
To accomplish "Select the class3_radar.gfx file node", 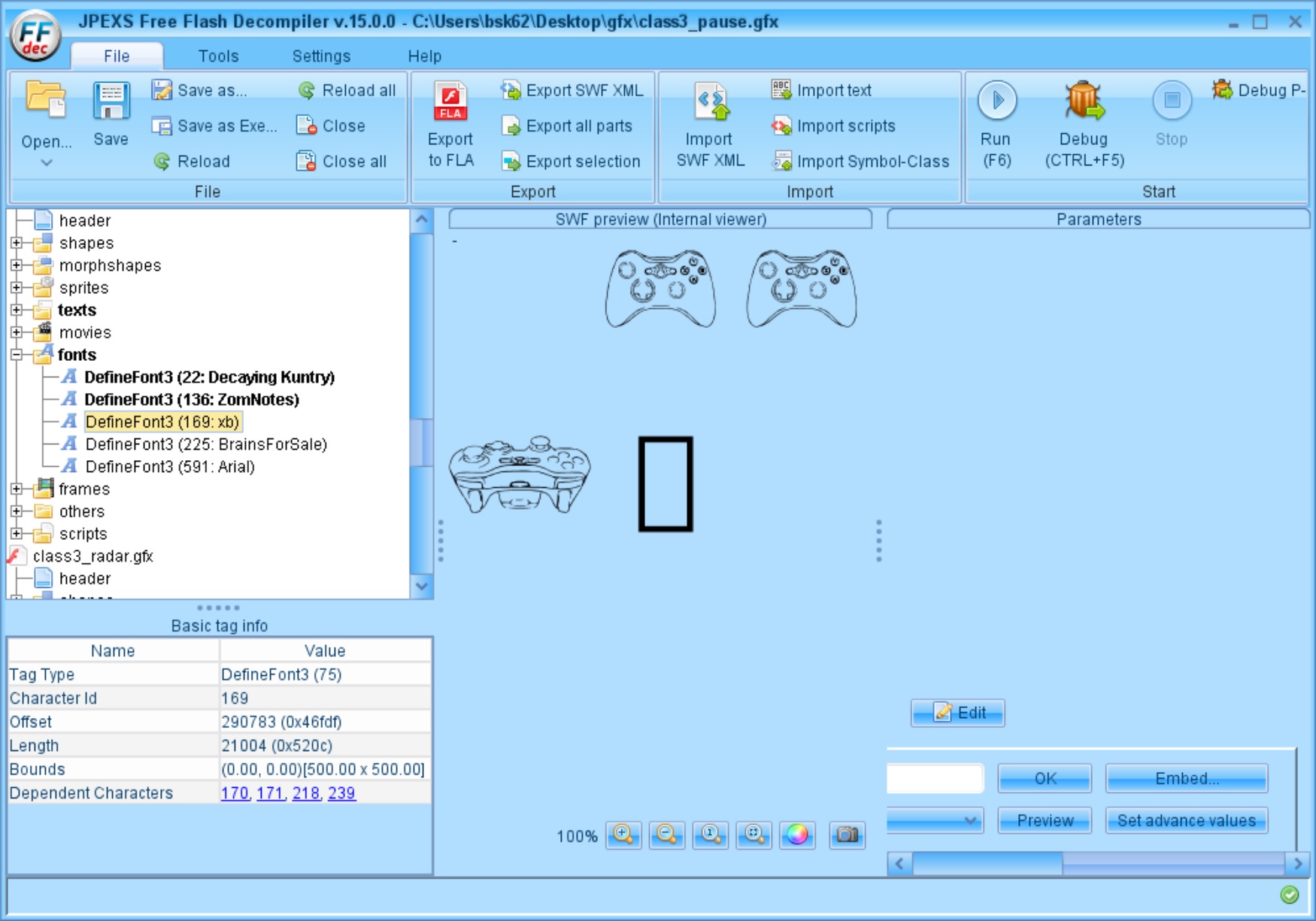I will pyautogui.click(x=92, y=556).
